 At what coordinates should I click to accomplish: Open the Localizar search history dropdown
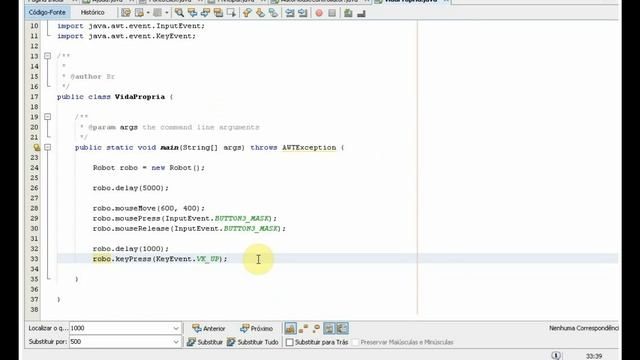(176, 328)
